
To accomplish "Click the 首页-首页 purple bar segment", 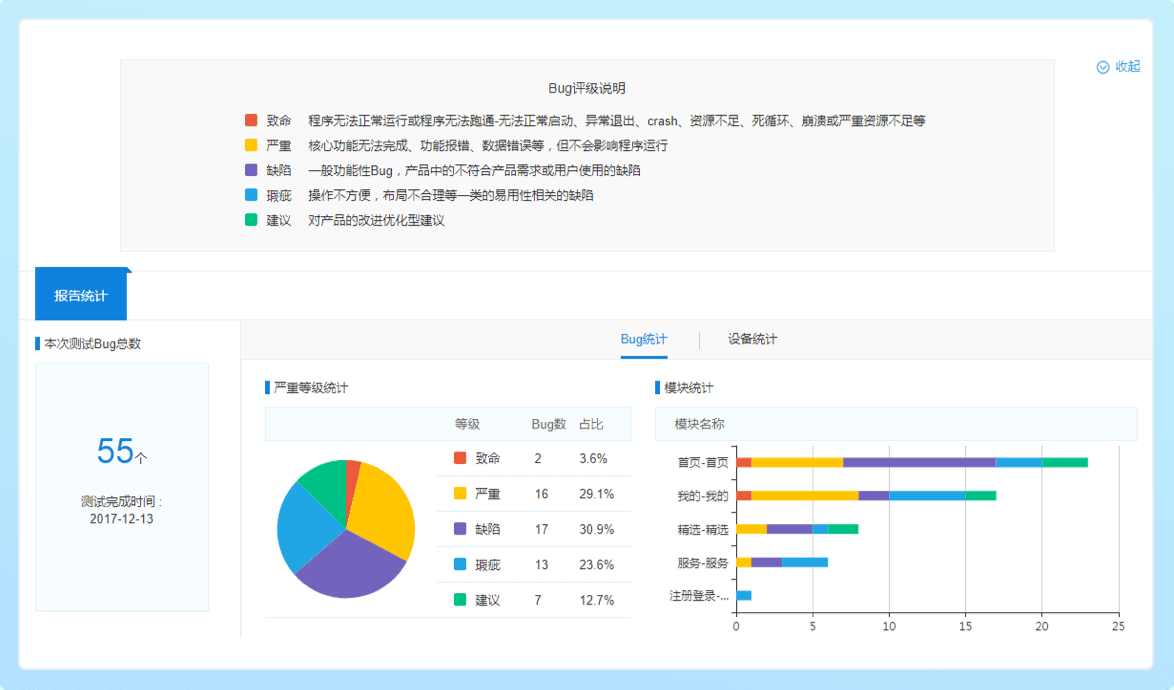I will click(919, 462).
